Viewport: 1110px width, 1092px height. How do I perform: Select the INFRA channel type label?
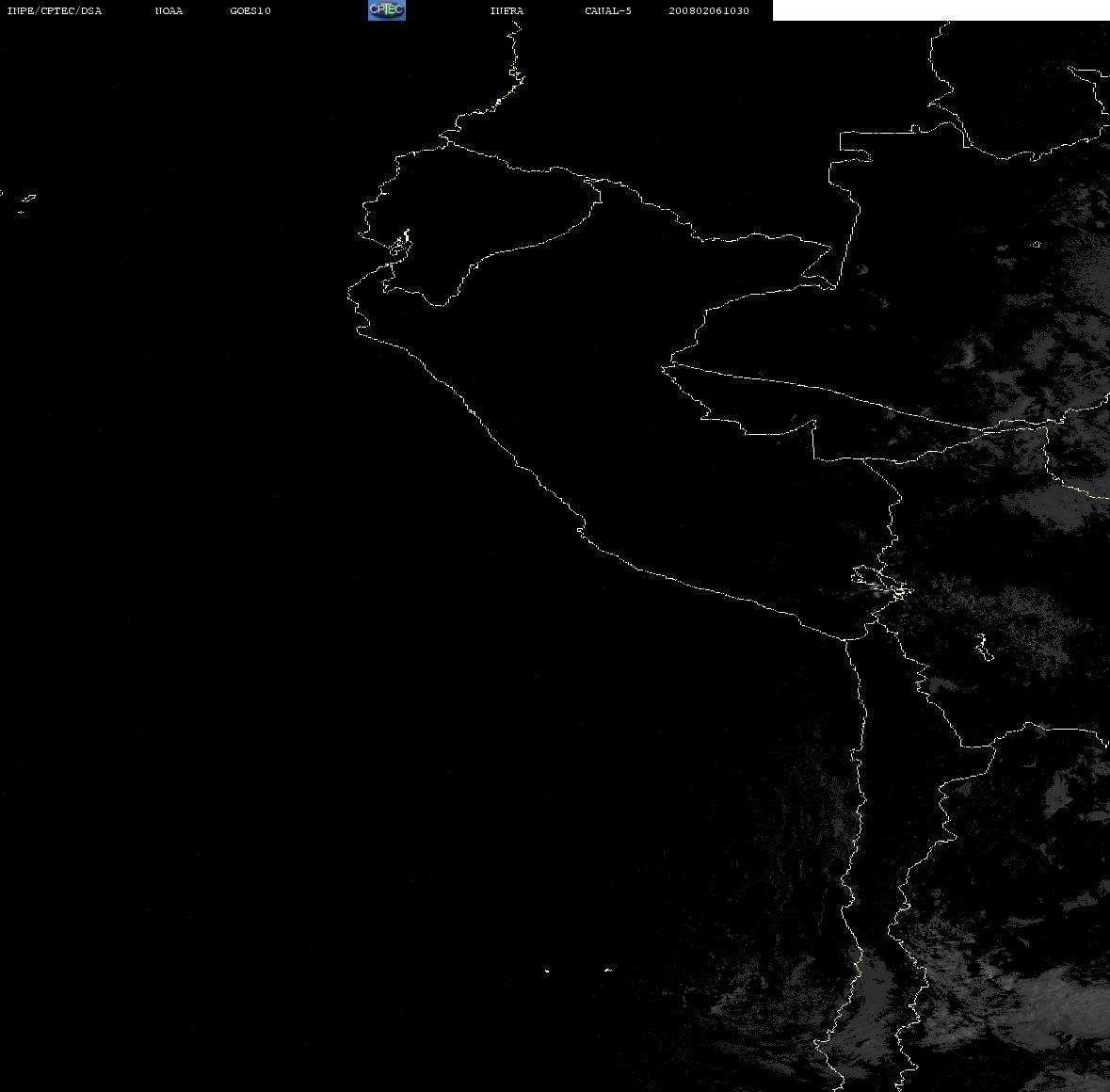[x=507, y=10]
